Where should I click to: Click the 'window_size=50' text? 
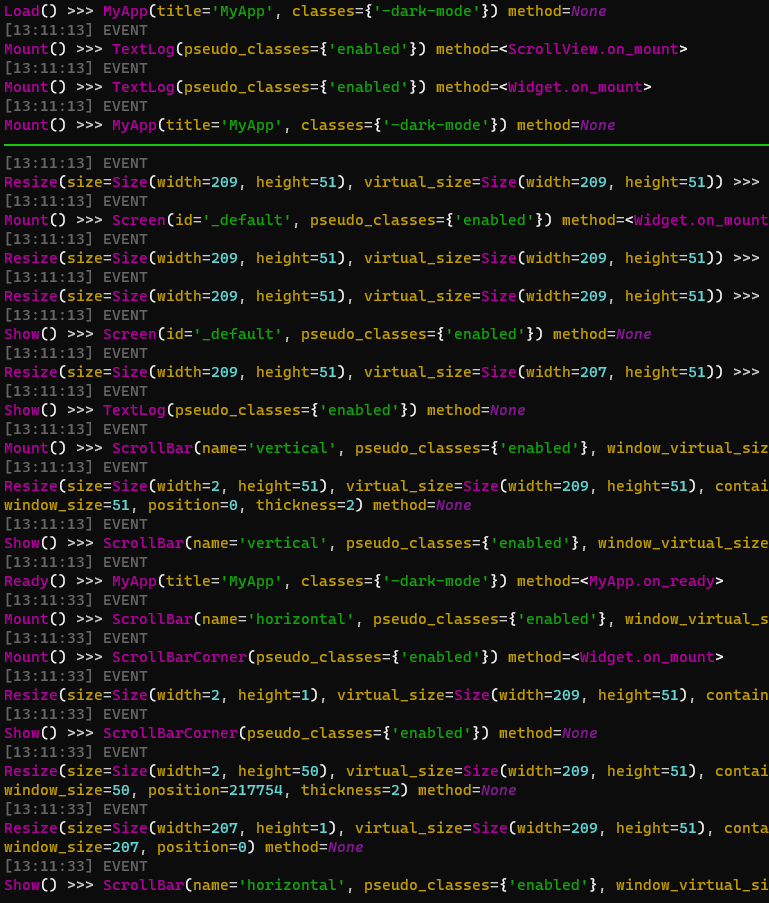pyautogui.click(x=67, y=790)
